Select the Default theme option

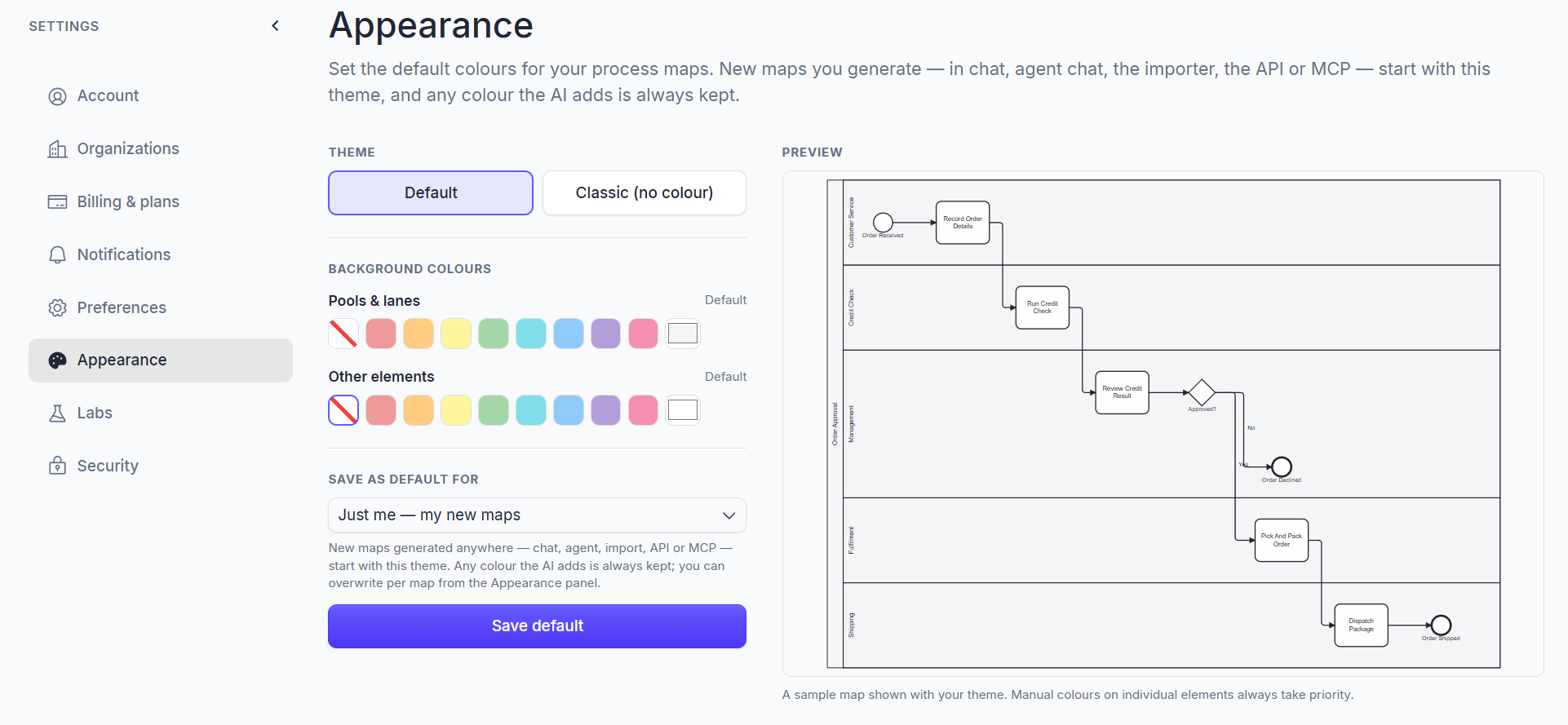tap(431, 192)
